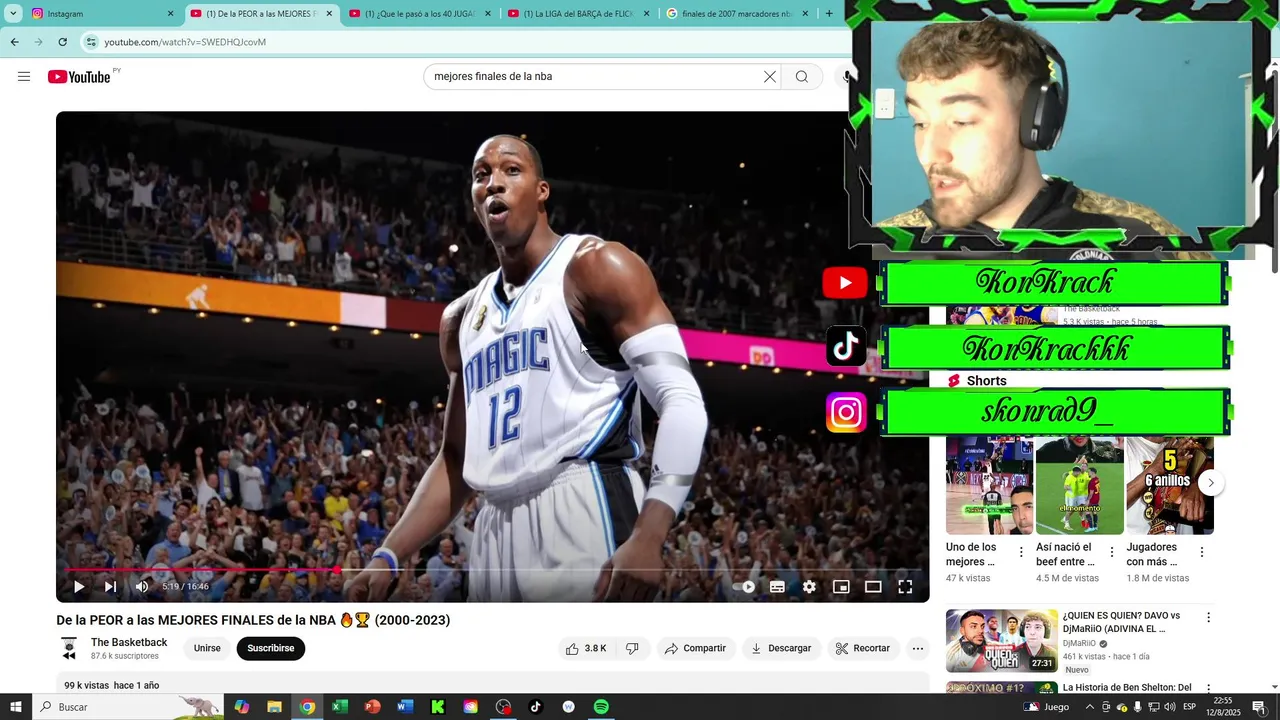This screenshot has height=720, width=1280.
Task: Clear the search box text
Action: [x=770, y=77]
